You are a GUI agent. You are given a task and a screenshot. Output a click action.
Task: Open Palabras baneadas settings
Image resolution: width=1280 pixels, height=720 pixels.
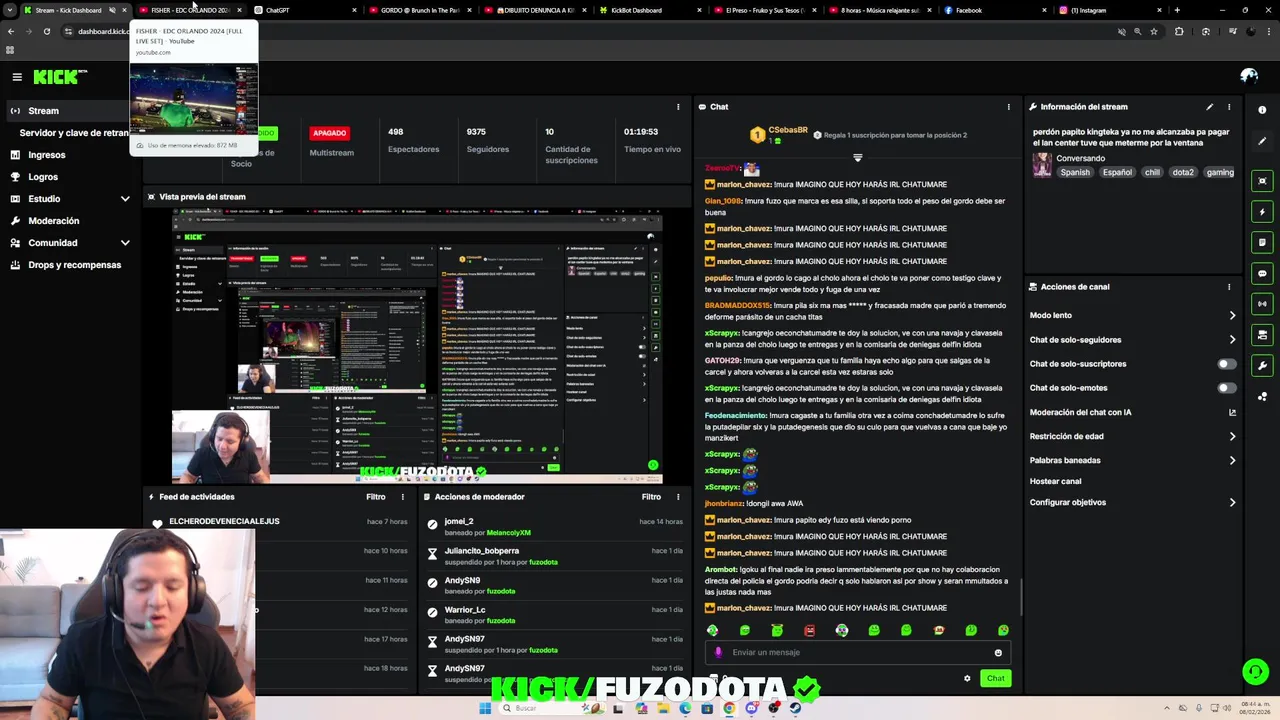click(1133, 460)
